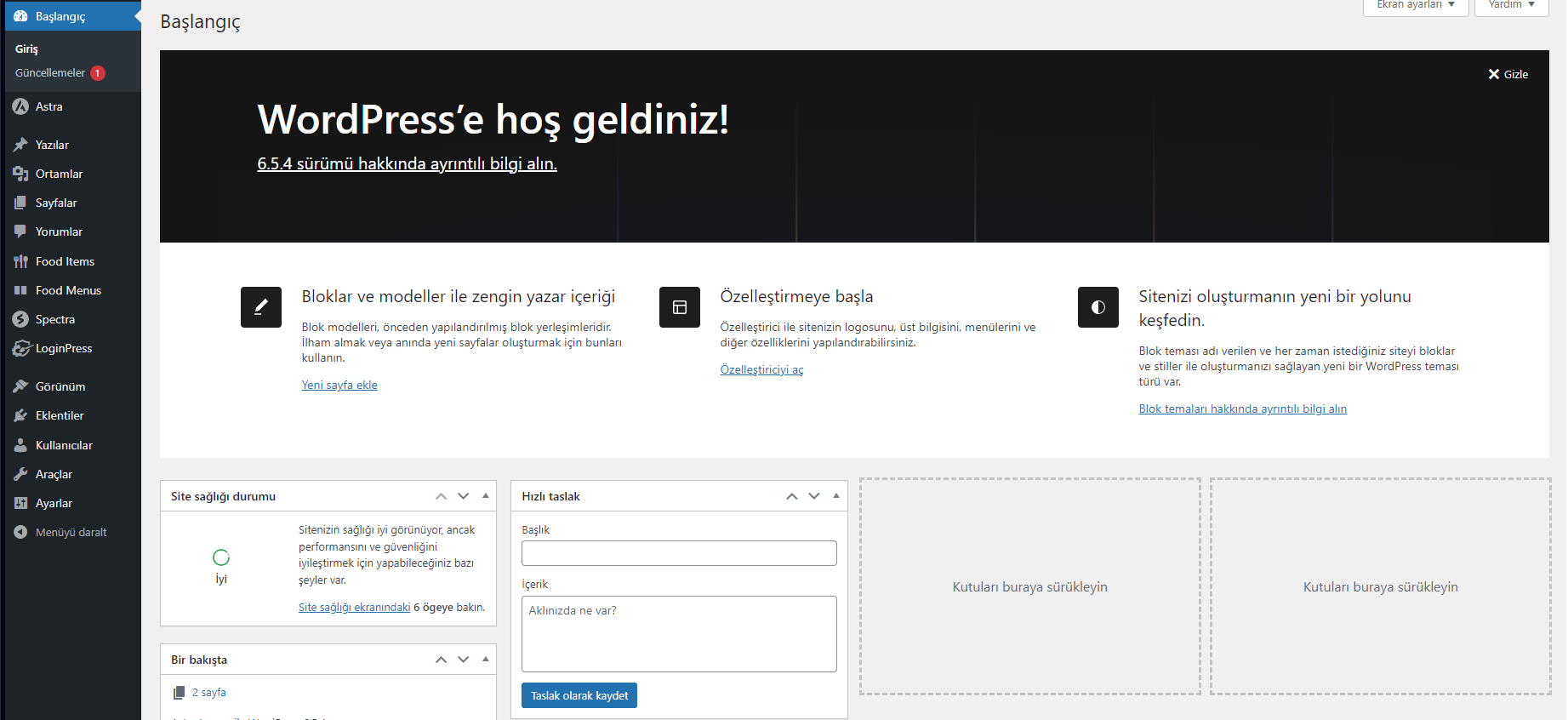Focus the Başlık input field
This screenshot has height=720, width=1568.
pos(679,553)
